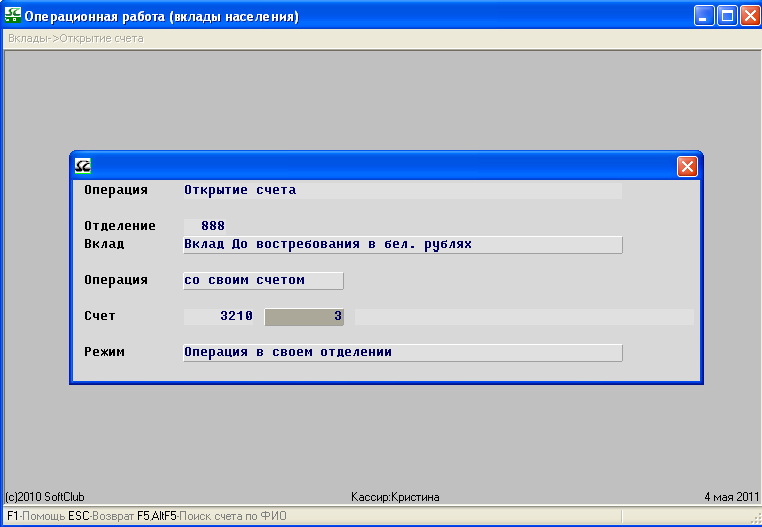Click the ESC-Возврат hint in status bar
This screenshot has width=762, height=527.
point(101,516)
